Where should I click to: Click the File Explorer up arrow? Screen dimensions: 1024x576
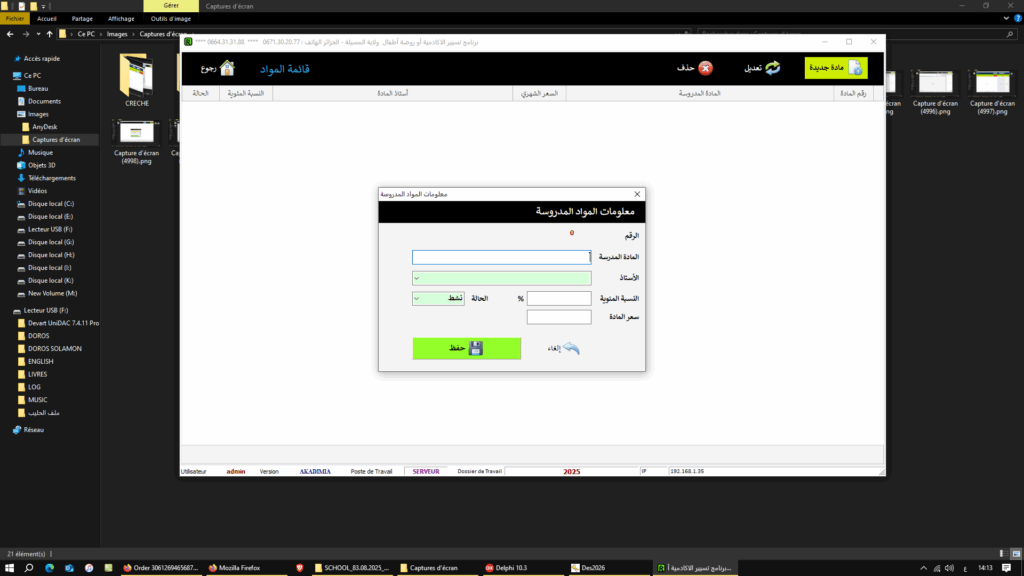(x=48, y=34)
